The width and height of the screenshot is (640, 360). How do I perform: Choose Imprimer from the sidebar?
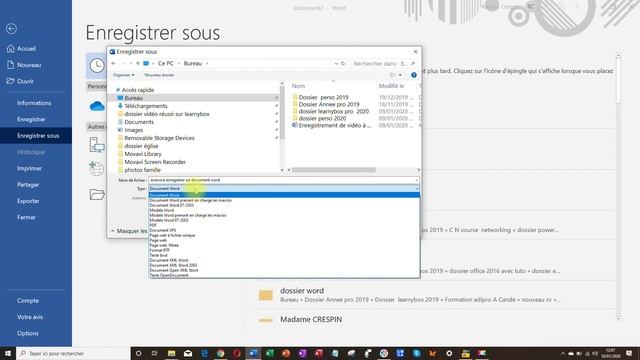(29, 168)
